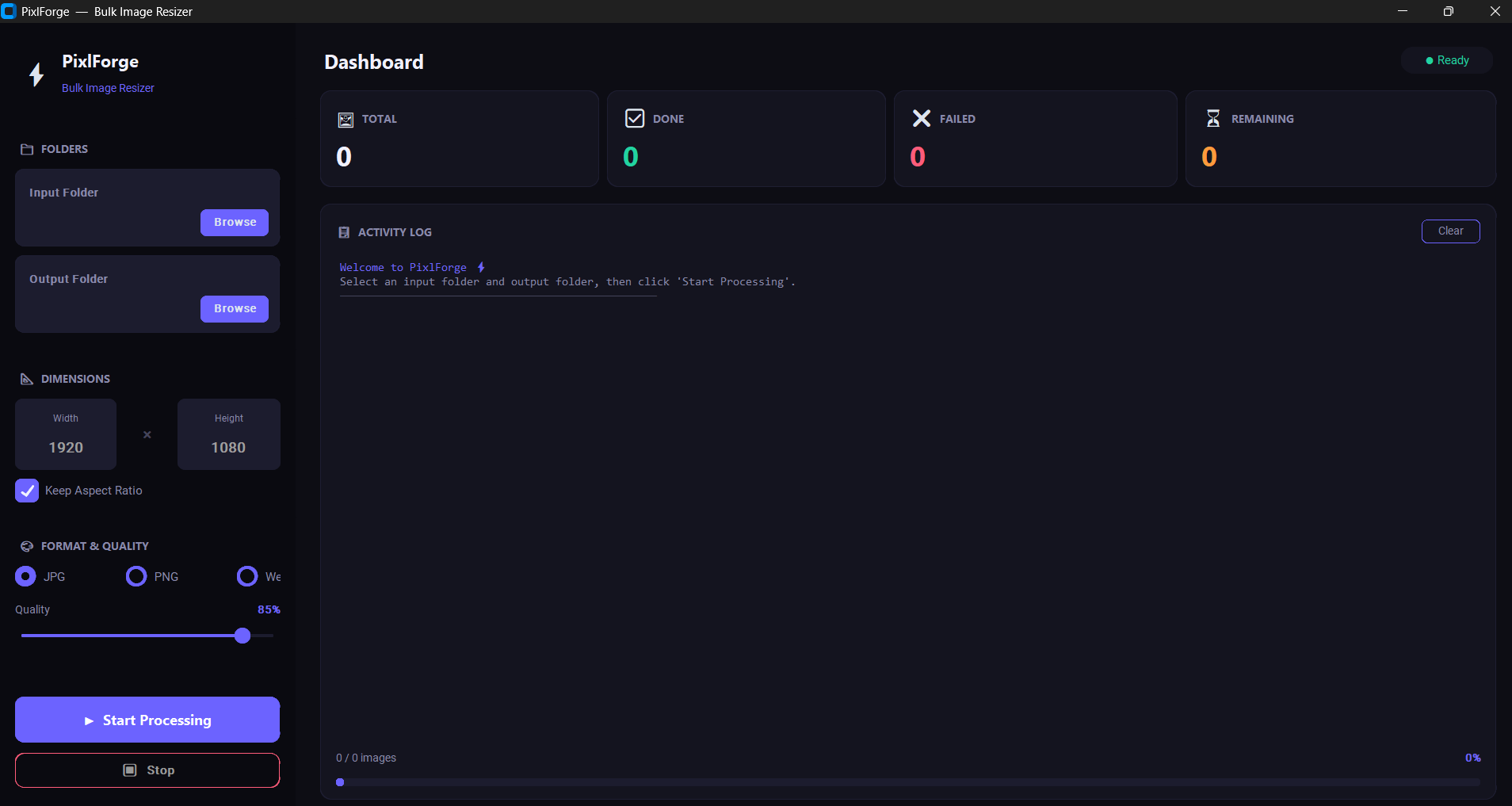Select the JPG format radio button
The image size is (1512, 806).
coord(25,576)
